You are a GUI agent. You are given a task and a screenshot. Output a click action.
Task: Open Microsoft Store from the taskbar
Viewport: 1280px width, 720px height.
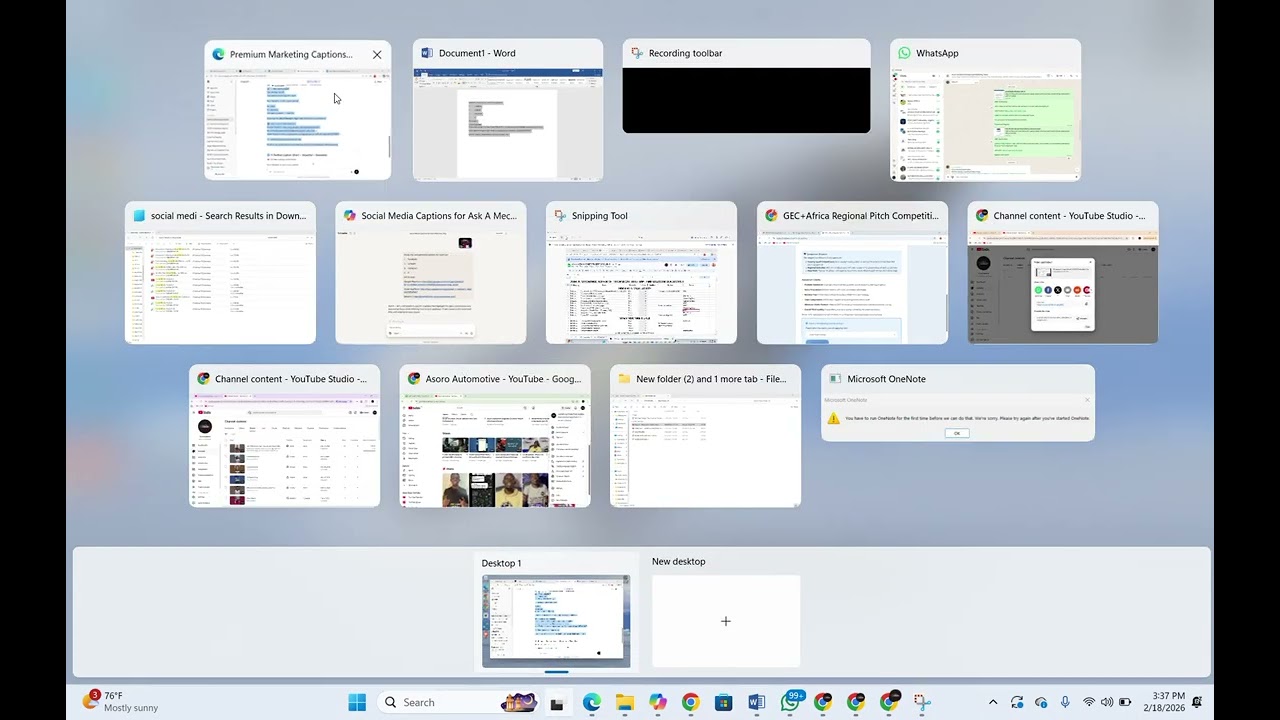723,702
